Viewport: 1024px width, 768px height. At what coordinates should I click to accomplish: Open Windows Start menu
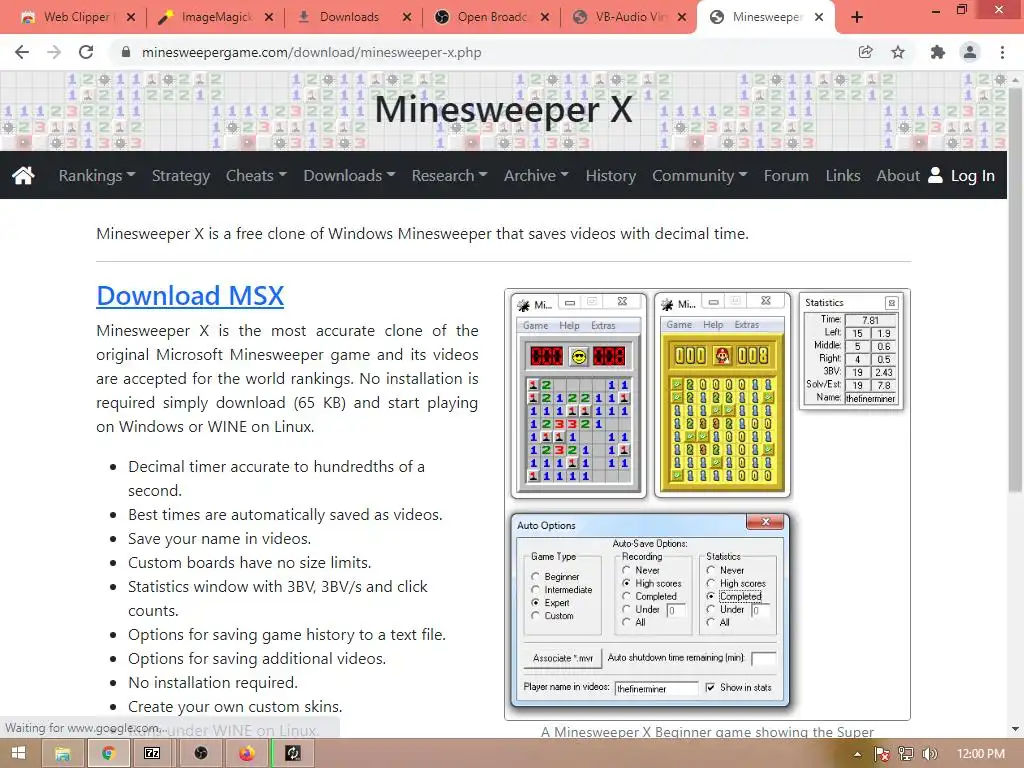(18, 754)
